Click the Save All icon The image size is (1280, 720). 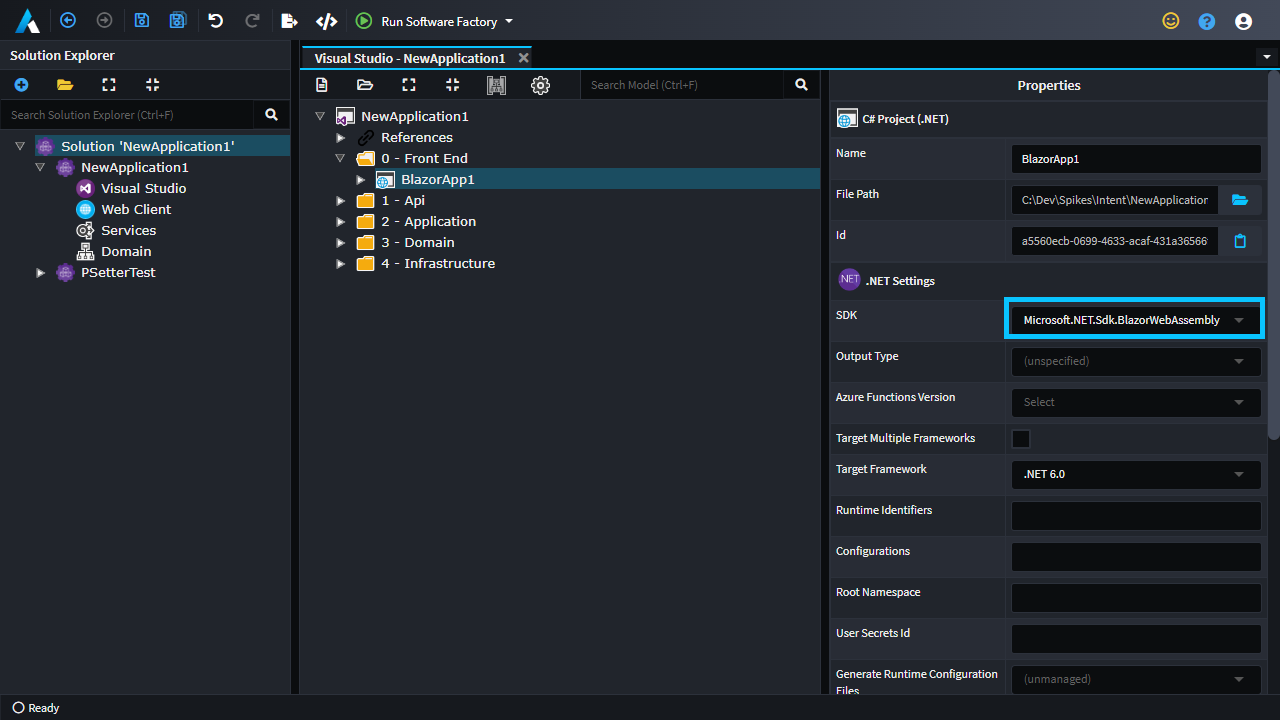pyautogui.click(x=178, y=20)
